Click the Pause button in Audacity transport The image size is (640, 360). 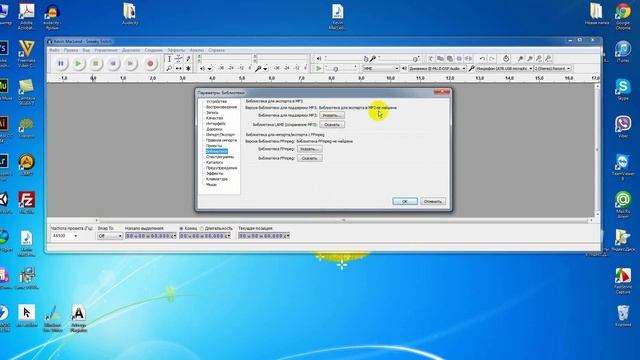[61, 64]
